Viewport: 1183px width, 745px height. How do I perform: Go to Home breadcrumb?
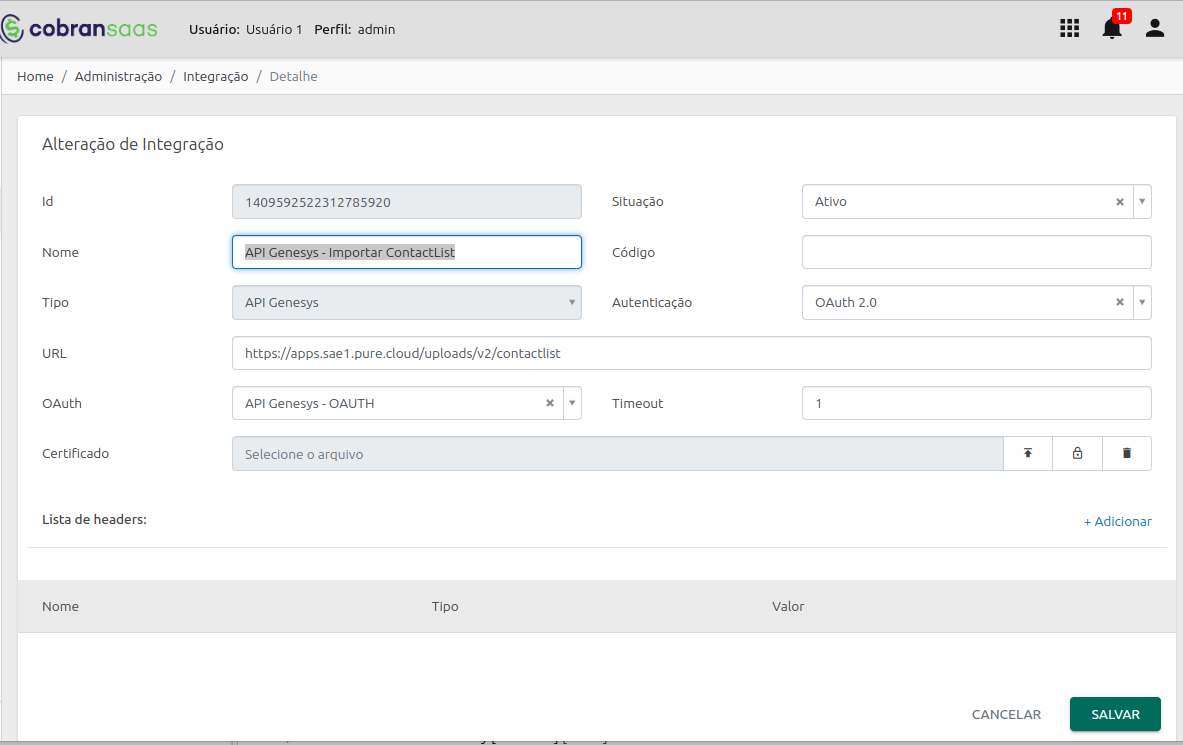pos(35,76)
